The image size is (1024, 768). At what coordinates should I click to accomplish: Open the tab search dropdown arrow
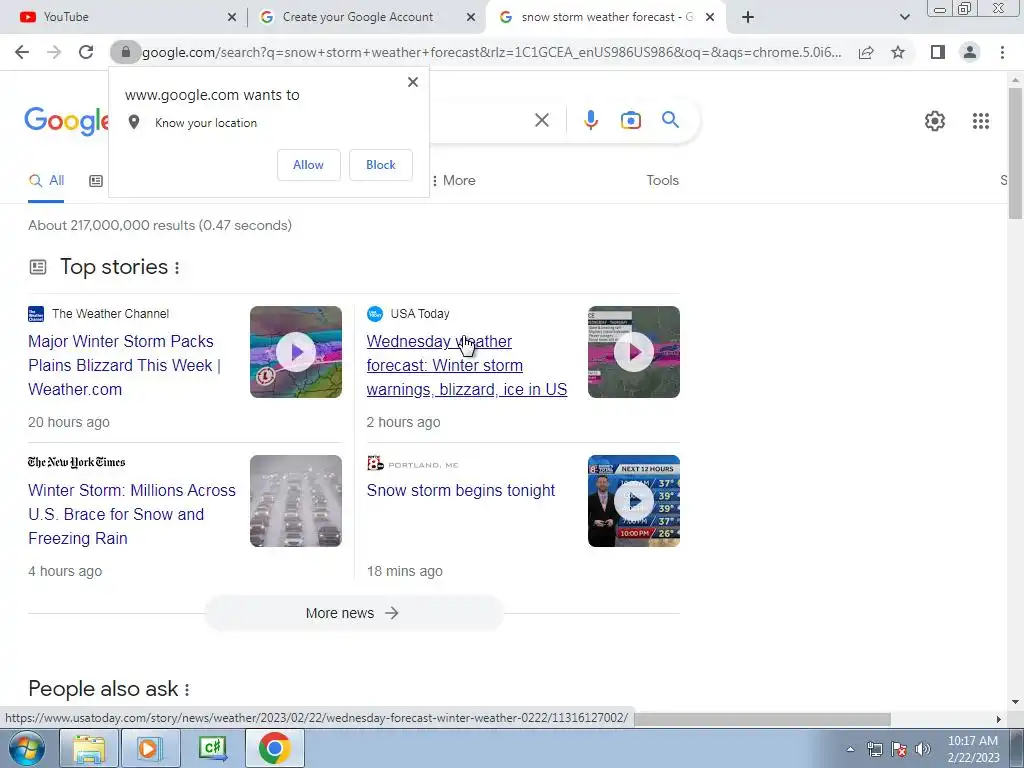904,17
